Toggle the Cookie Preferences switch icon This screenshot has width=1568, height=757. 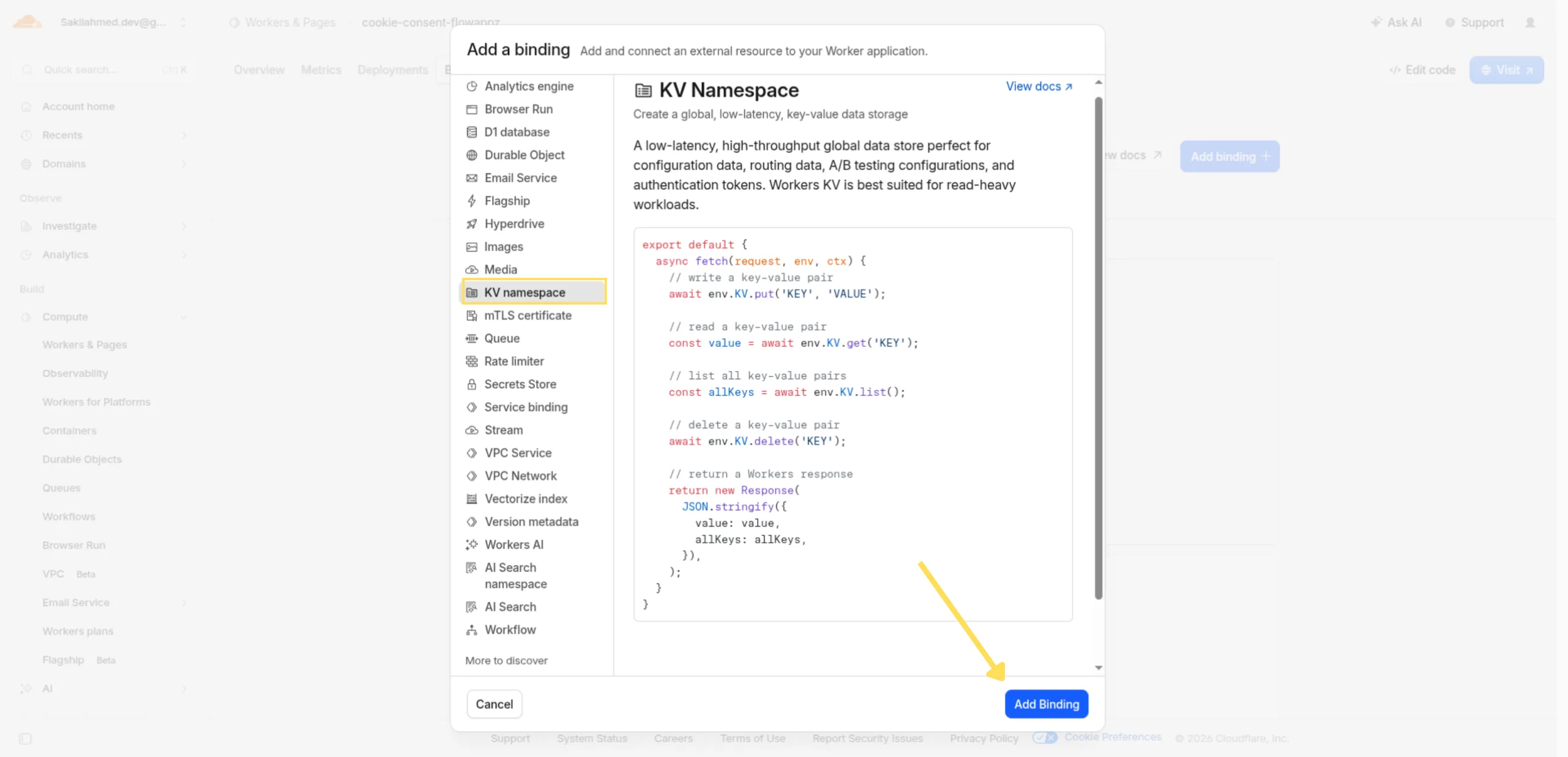coord(1045,737)
